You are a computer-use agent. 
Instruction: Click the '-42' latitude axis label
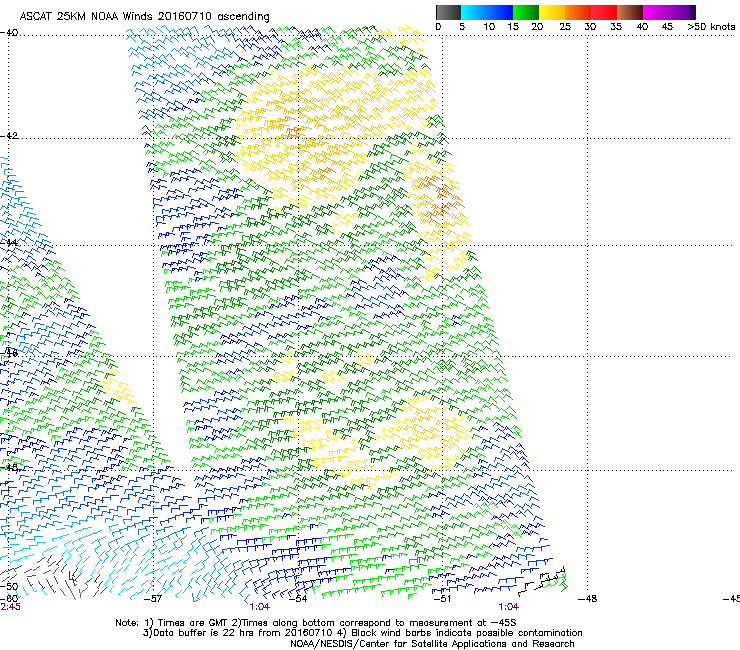pyautogui.click(x=9, y=135)
